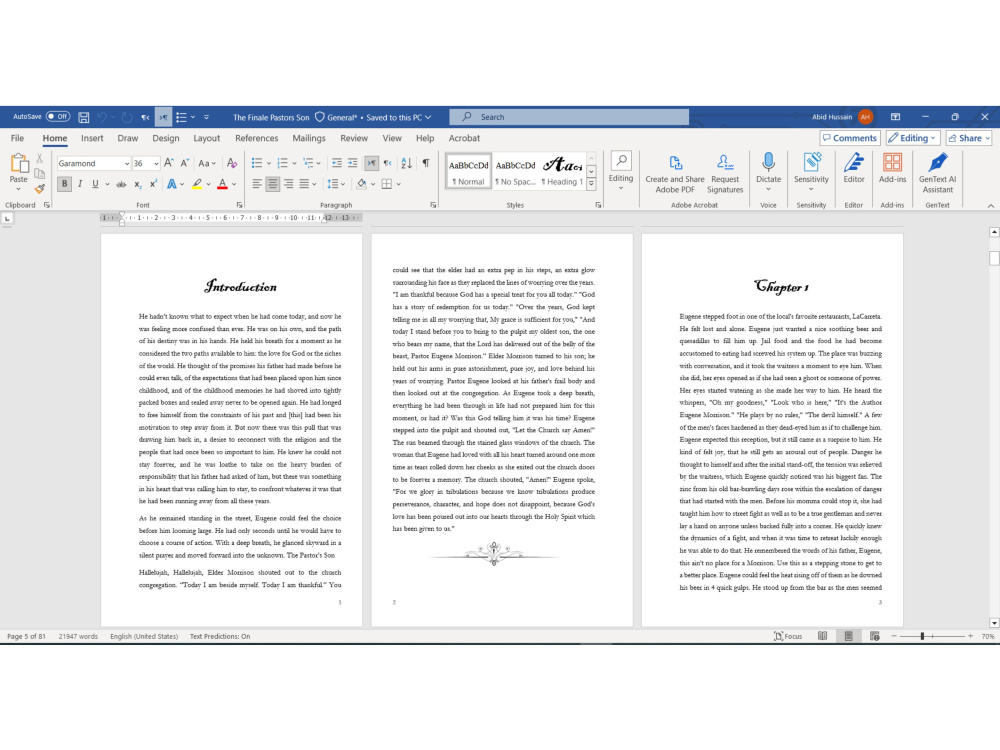Save the document with floppy icon

pos(84,117)
